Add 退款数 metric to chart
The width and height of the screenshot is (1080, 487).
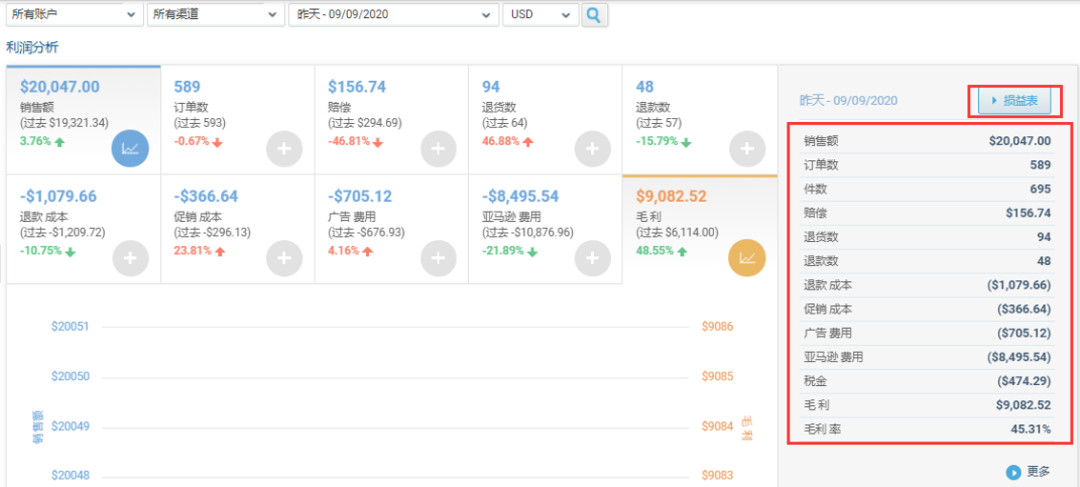746,148
